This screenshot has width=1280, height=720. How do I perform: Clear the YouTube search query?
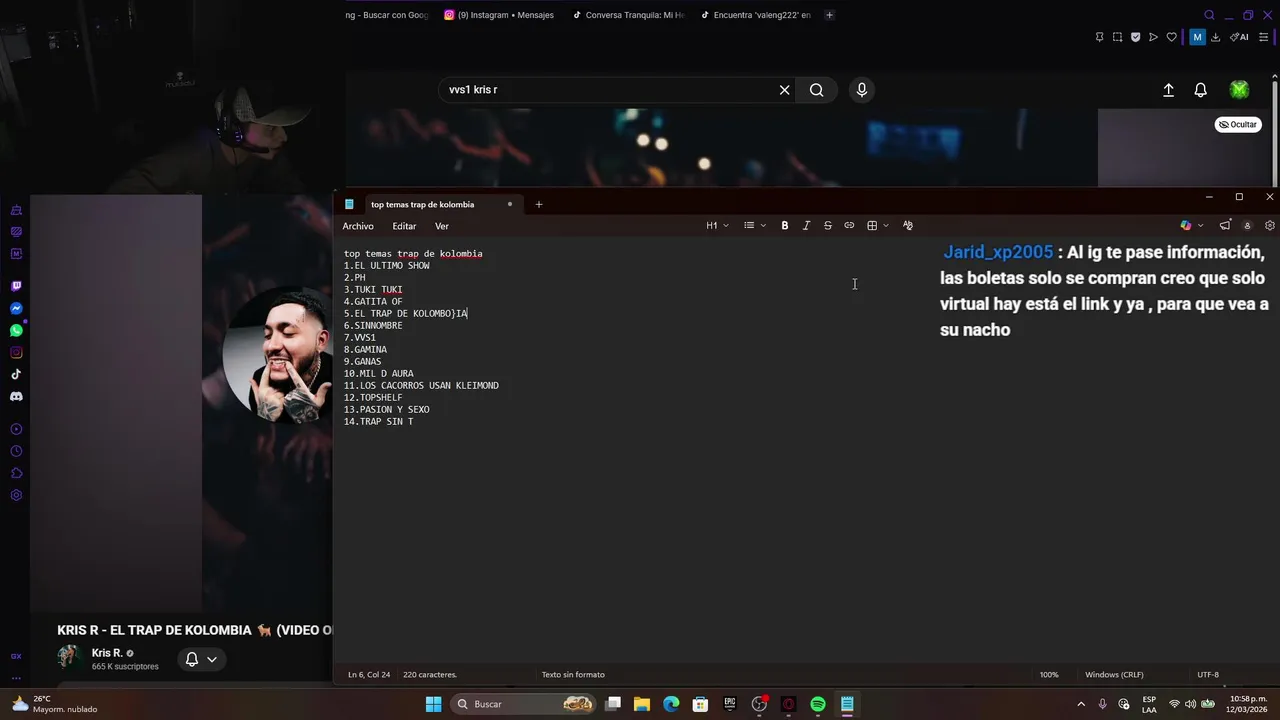pyautogui.click(x=785, y=90)
